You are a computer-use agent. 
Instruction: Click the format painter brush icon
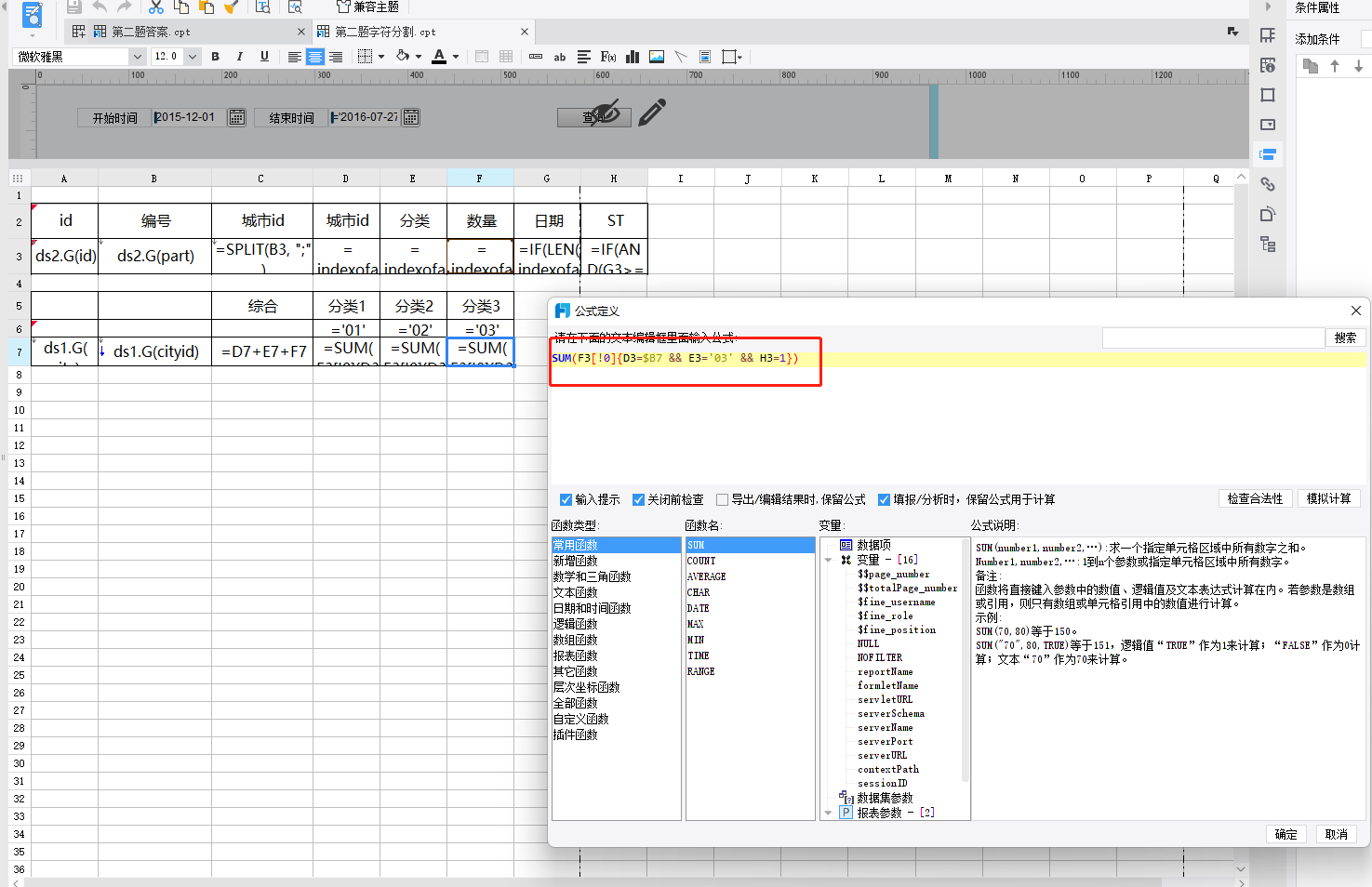point(232,7)
